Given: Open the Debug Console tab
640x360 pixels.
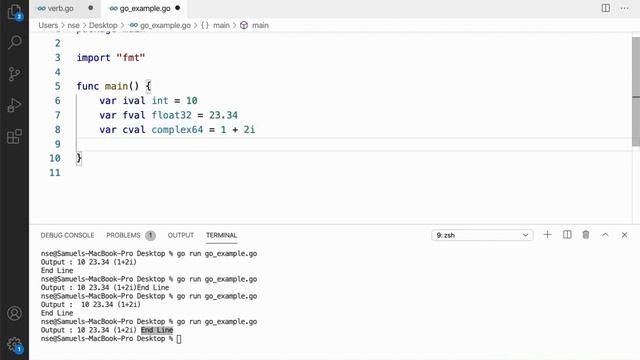Looking at the screenshot, I should pyautogui.click(x=67, y=235).
